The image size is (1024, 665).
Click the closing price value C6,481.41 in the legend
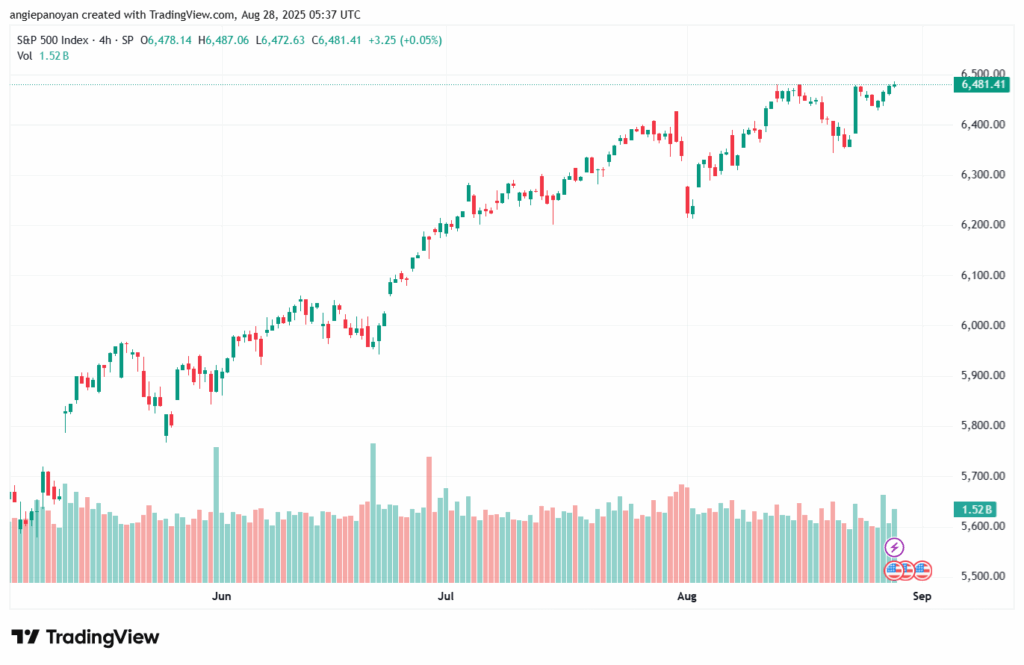click(336, 41)
